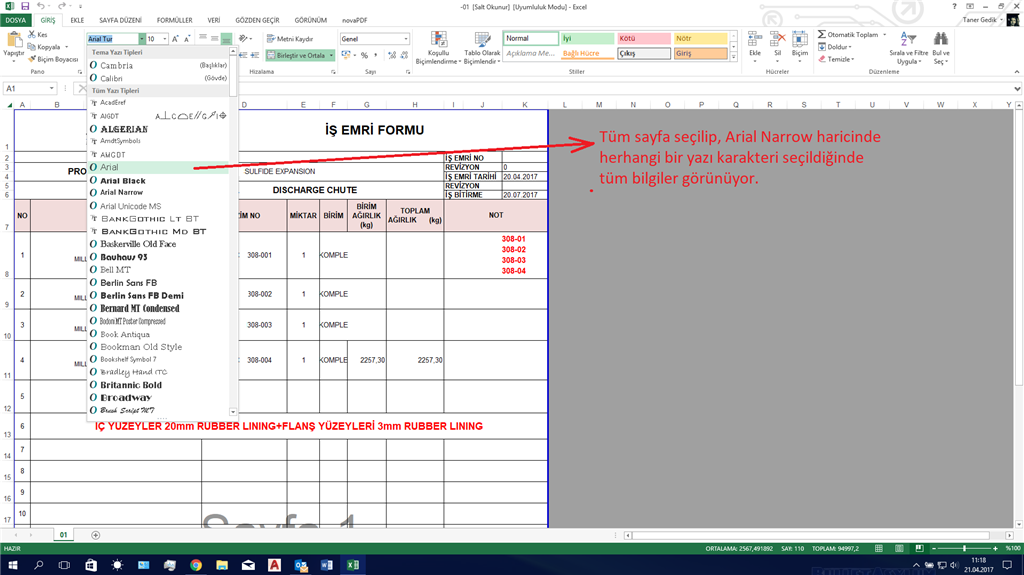
Task: Click the Kes scissors icon
Action: click(x=31, y=35)
